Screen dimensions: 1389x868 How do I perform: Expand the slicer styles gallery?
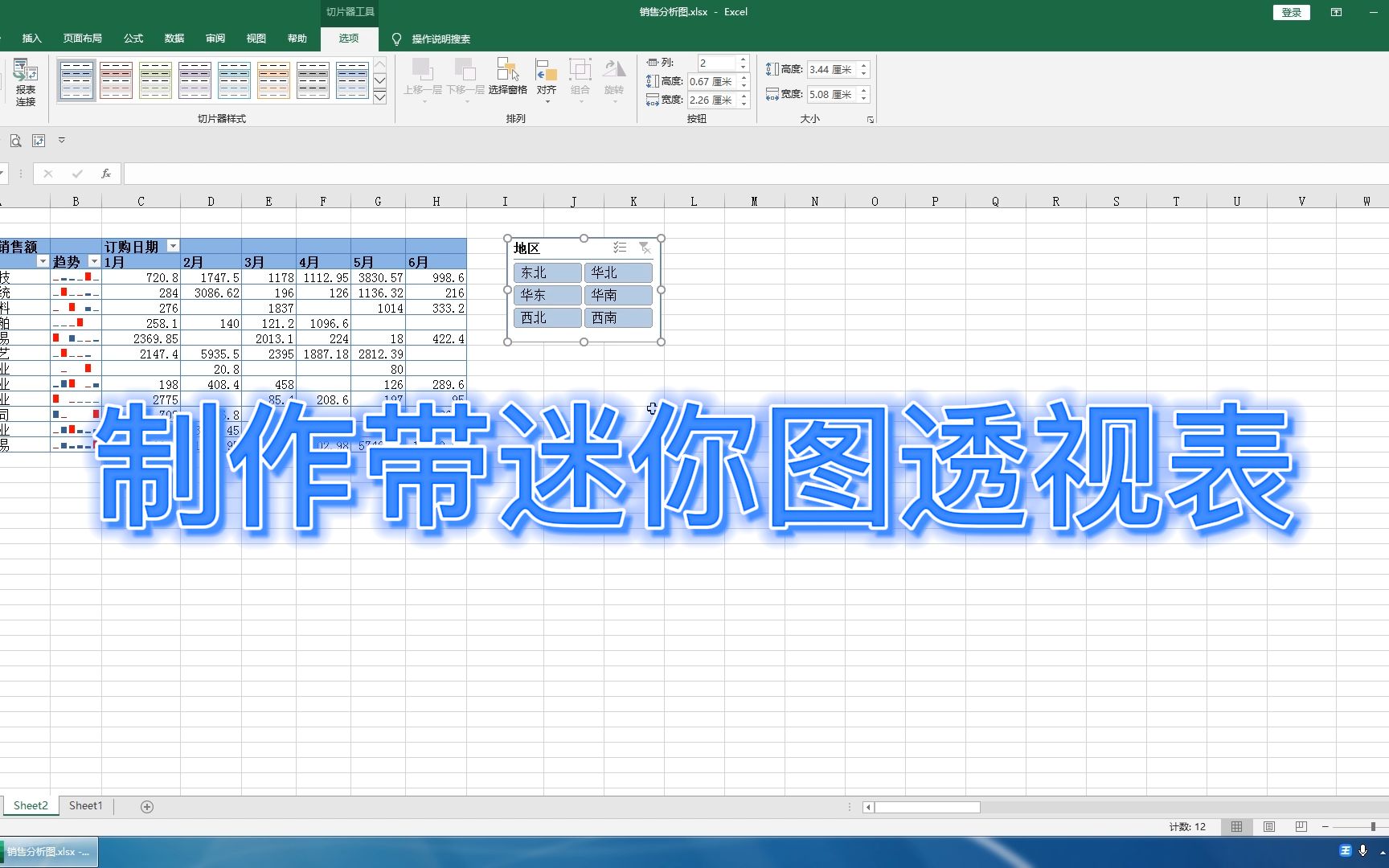point(379,96)
